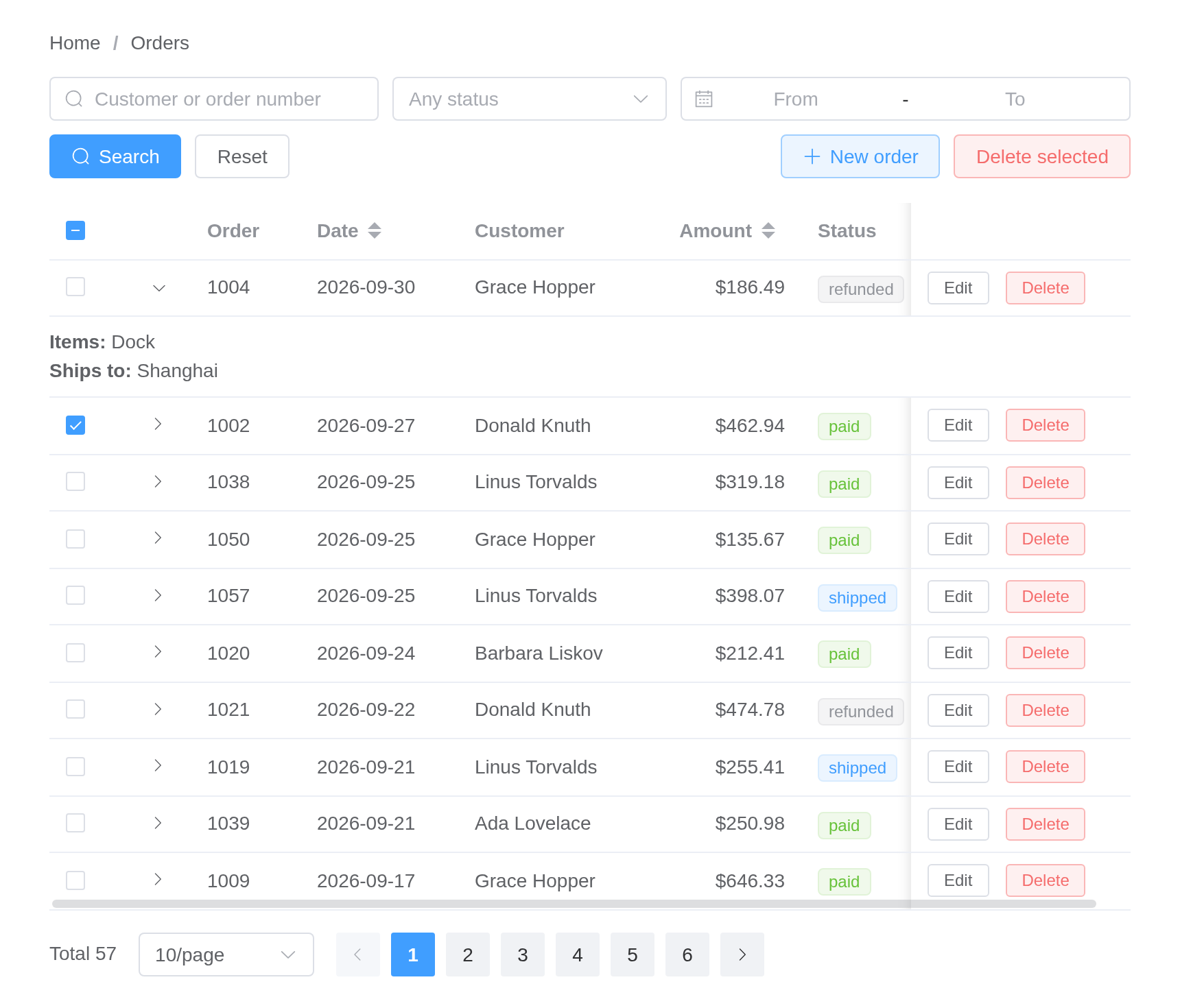Click amount $646.33
Viewport: 1180px width, 1008px height.
[x=749, y=880]
